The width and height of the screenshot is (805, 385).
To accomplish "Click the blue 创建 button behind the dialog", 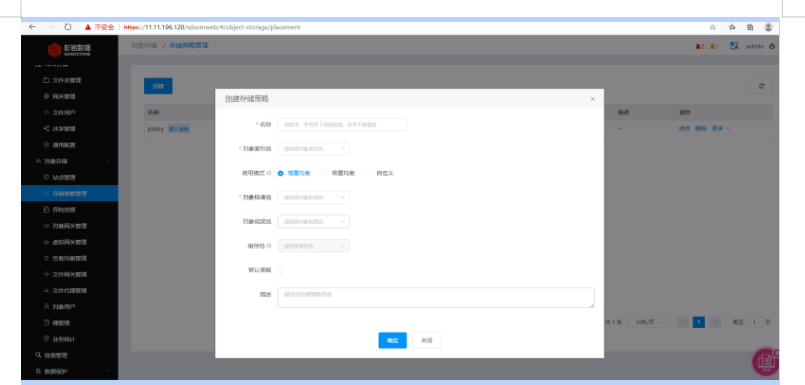I will pos(158,86).
